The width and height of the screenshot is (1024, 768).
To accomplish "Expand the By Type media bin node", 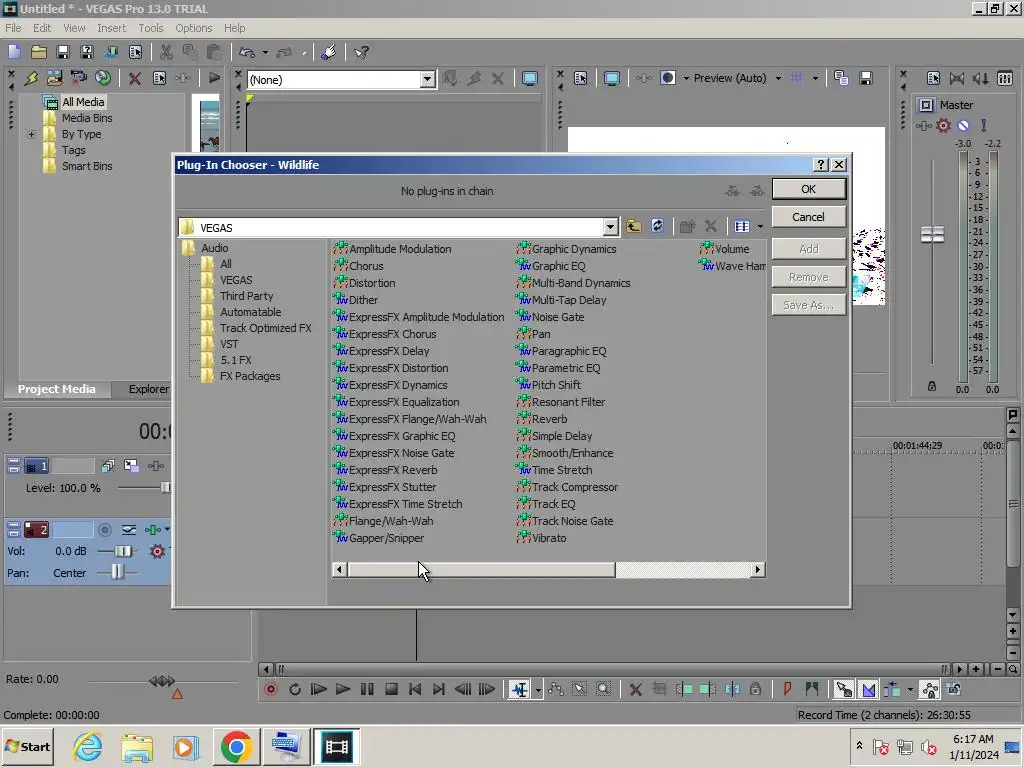I will click(x=31, y=135).
